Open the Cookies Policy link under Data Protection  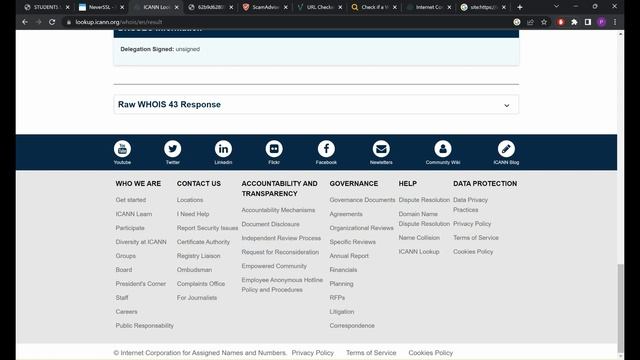click(x=473, y=251)
